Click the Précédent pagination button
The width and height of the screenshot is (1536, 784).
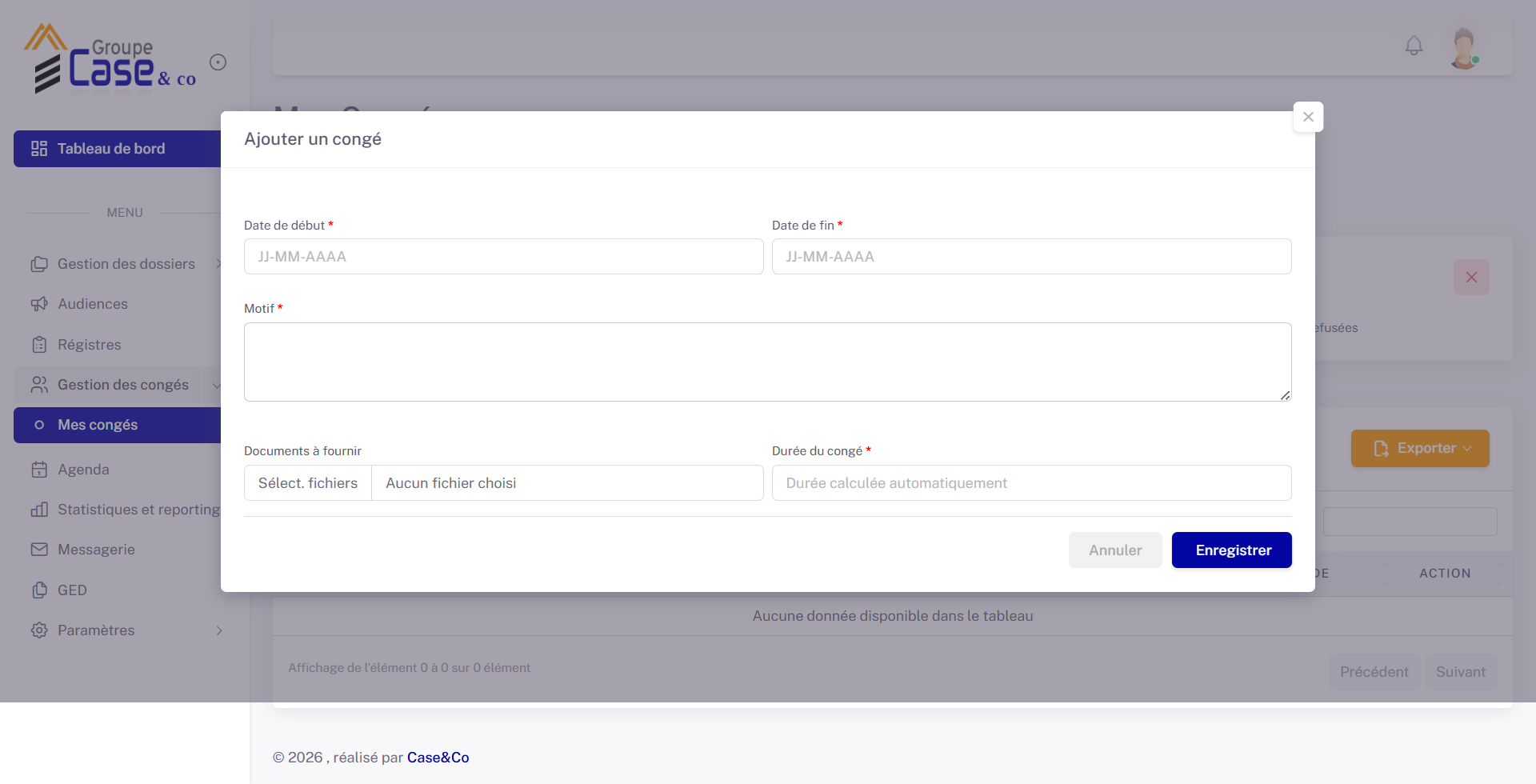point(1374,672)
